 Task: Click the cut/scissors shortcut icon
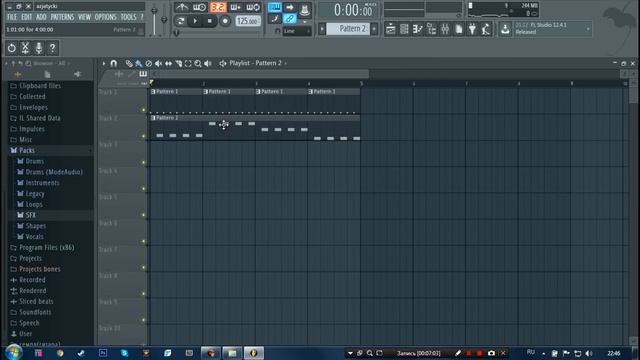tap(25, 48)
